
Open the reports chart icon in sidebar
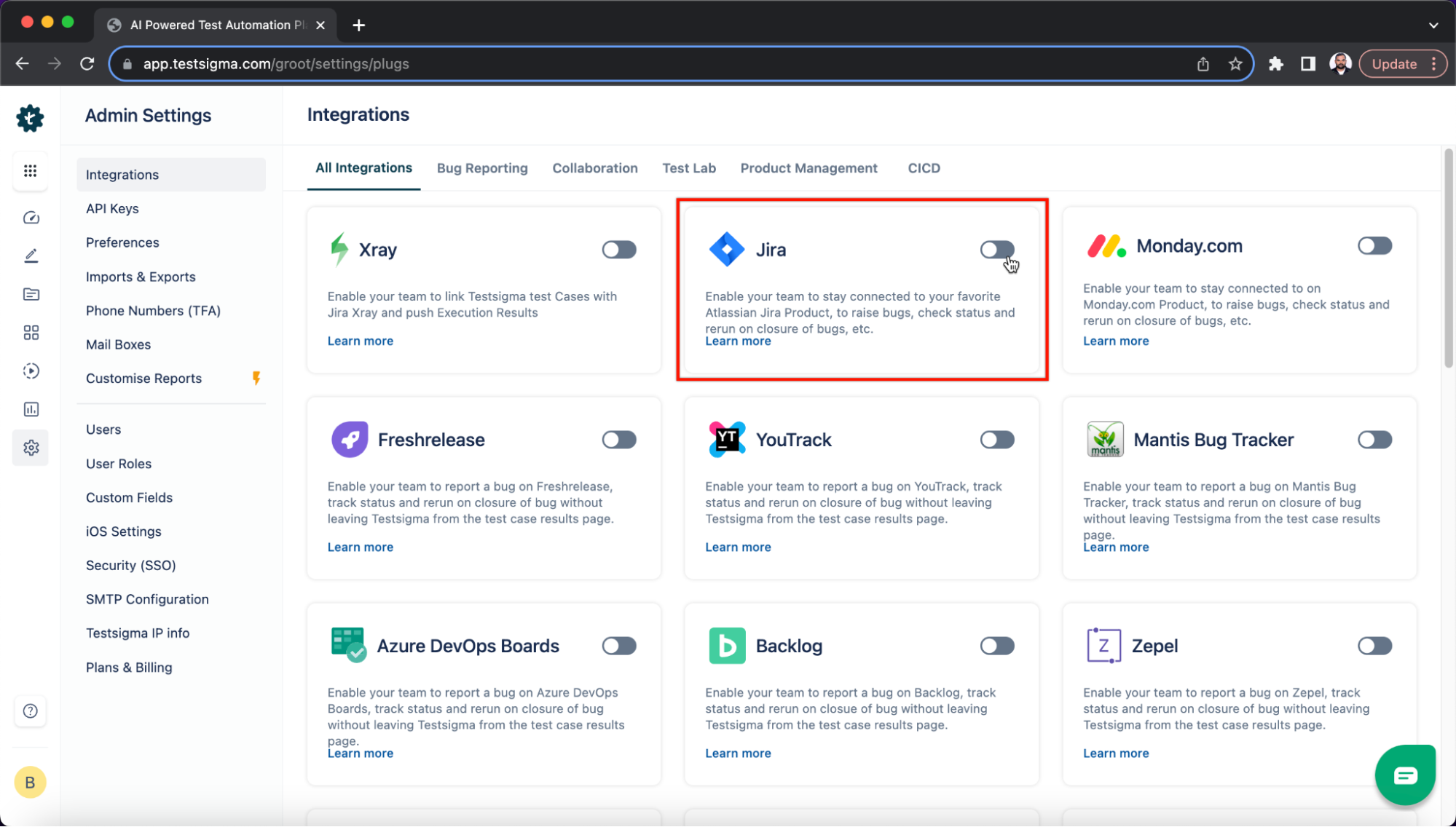click(x=31, y=409)
